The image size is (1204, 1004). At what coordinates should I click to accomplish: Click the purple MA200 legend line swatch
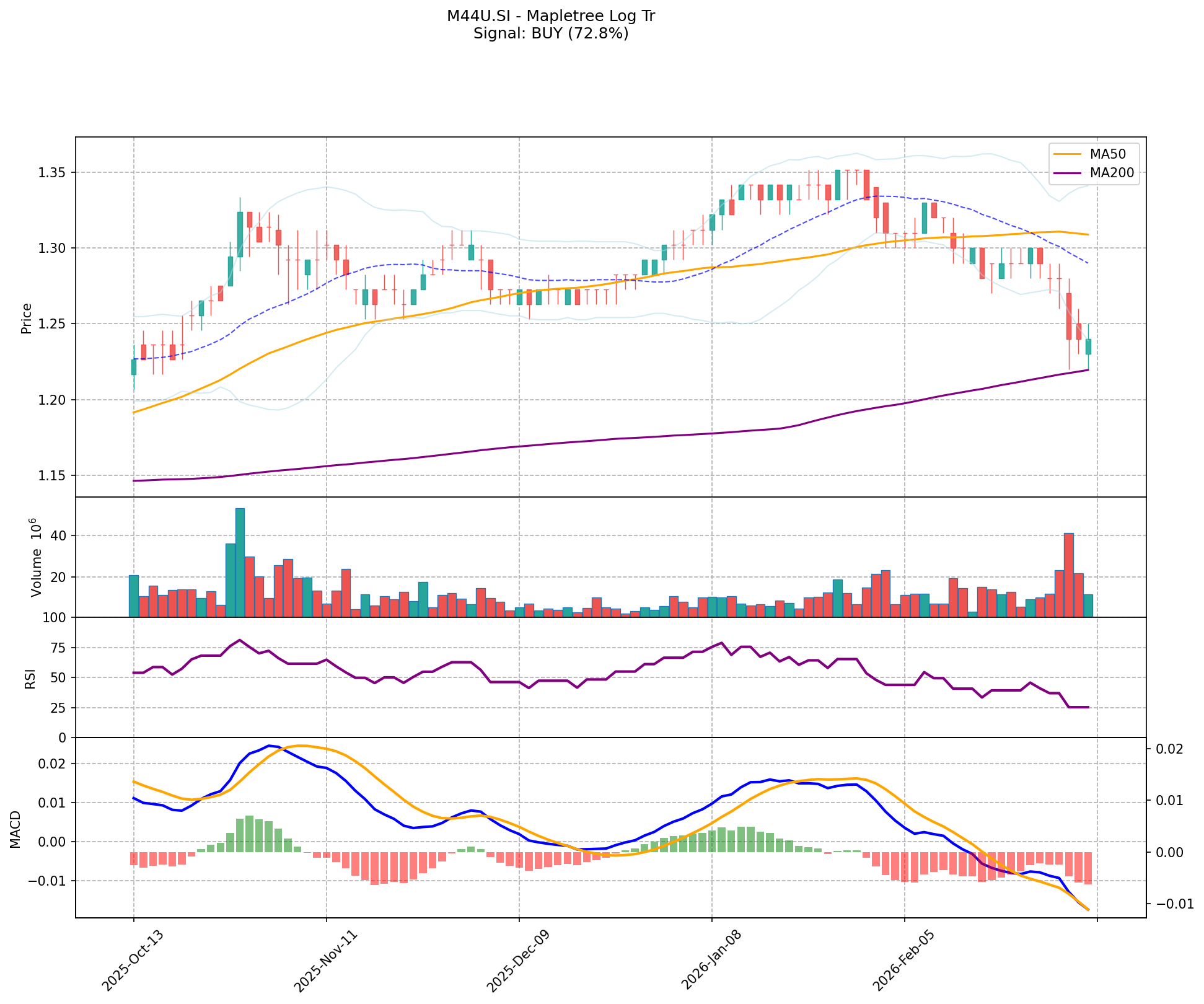(1067, 173)
